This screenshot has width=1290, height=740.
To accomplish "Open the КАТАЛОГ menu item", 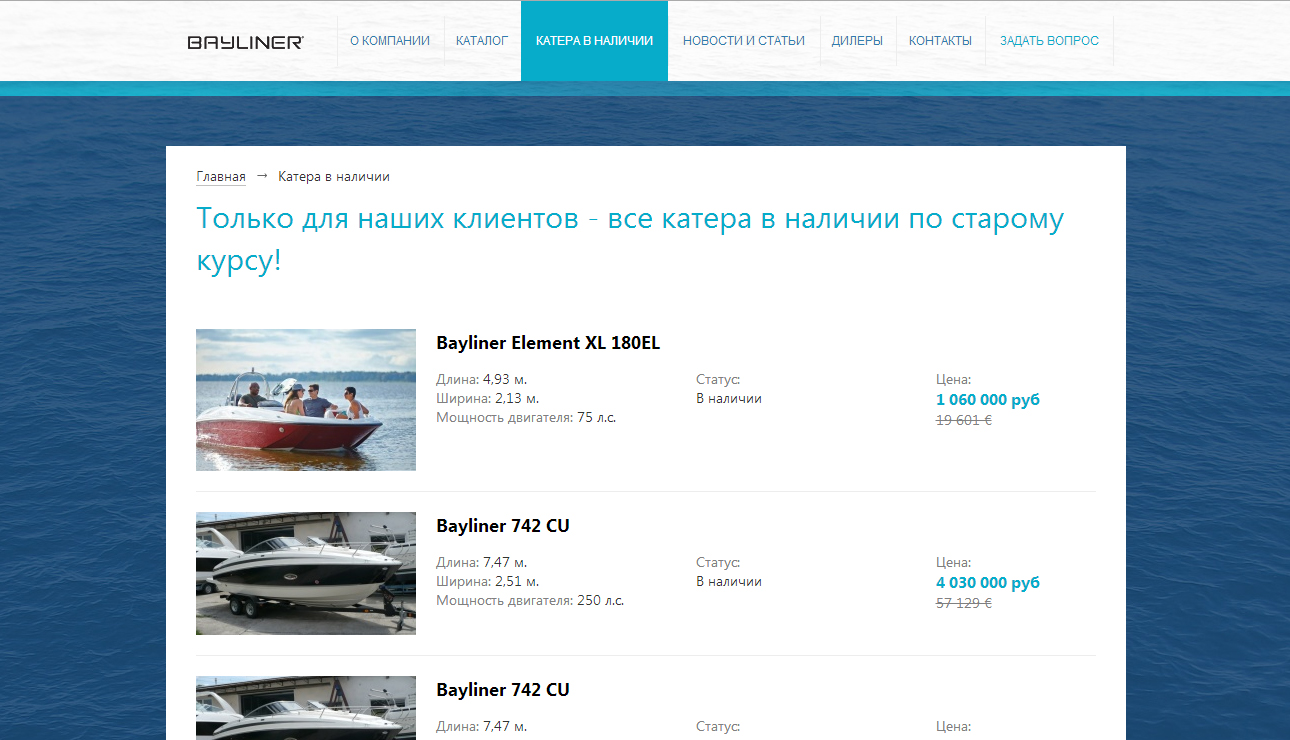I will (482, 41).
